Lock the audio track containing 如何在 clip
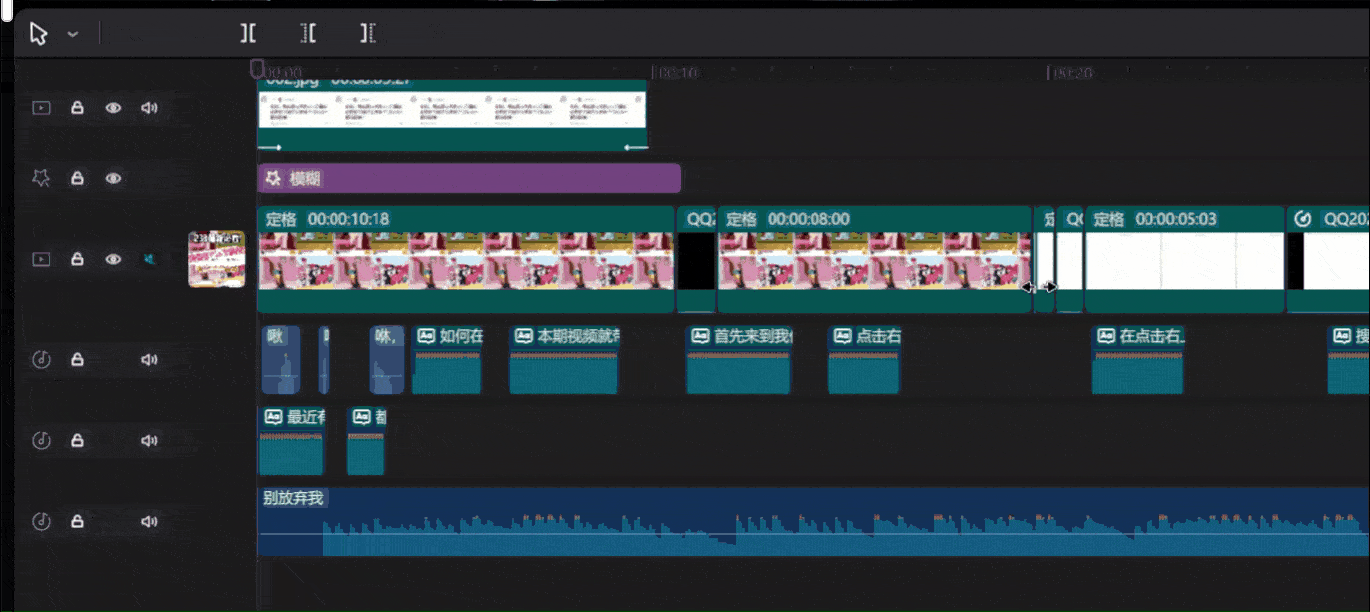The image size is (1370, 612). pyautogui.click(x=77, y=360)
